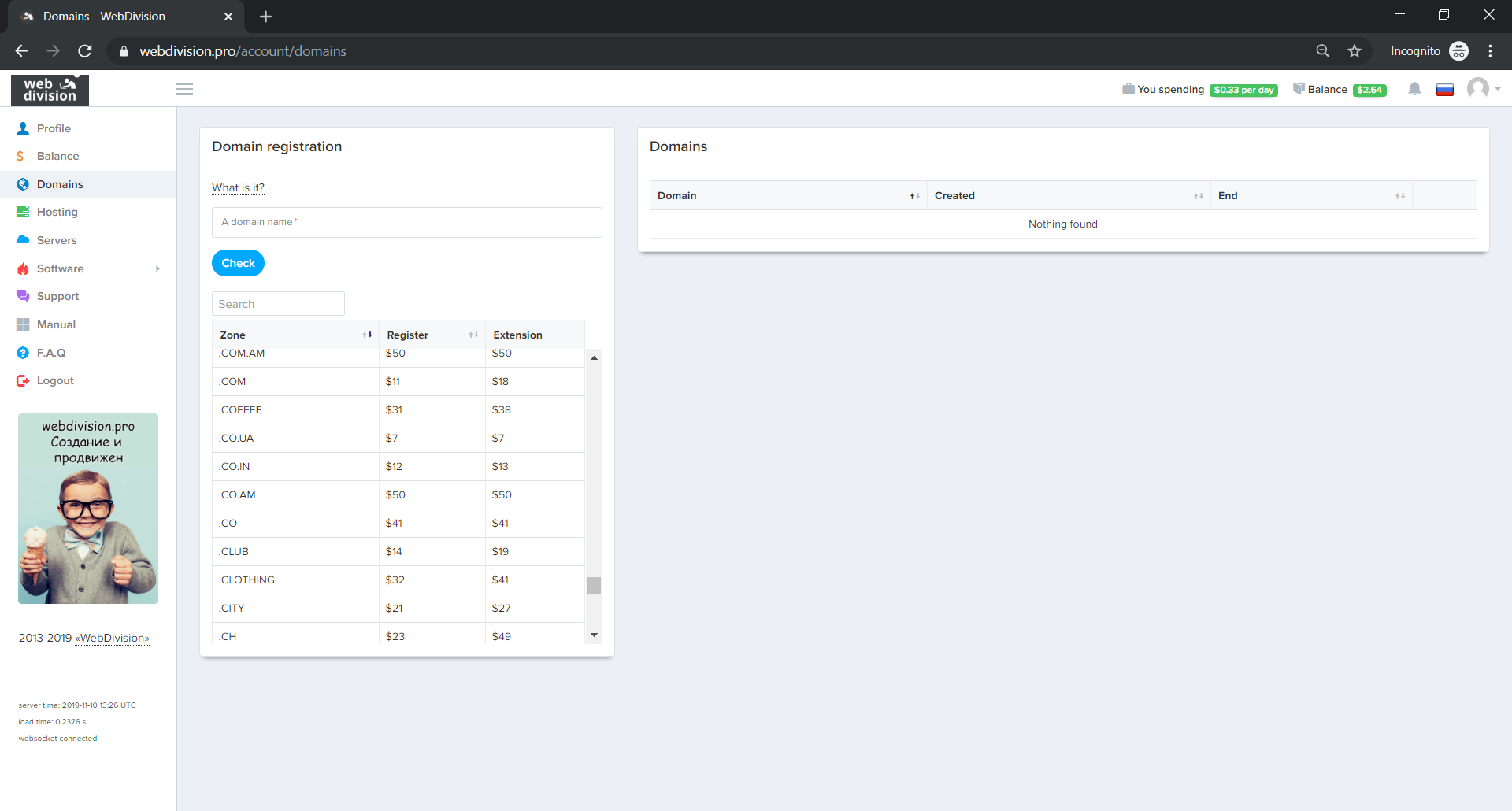This screenshot has height=811, width=1512.
Task: Open notifications bell icon
Action: (1414, 89)
